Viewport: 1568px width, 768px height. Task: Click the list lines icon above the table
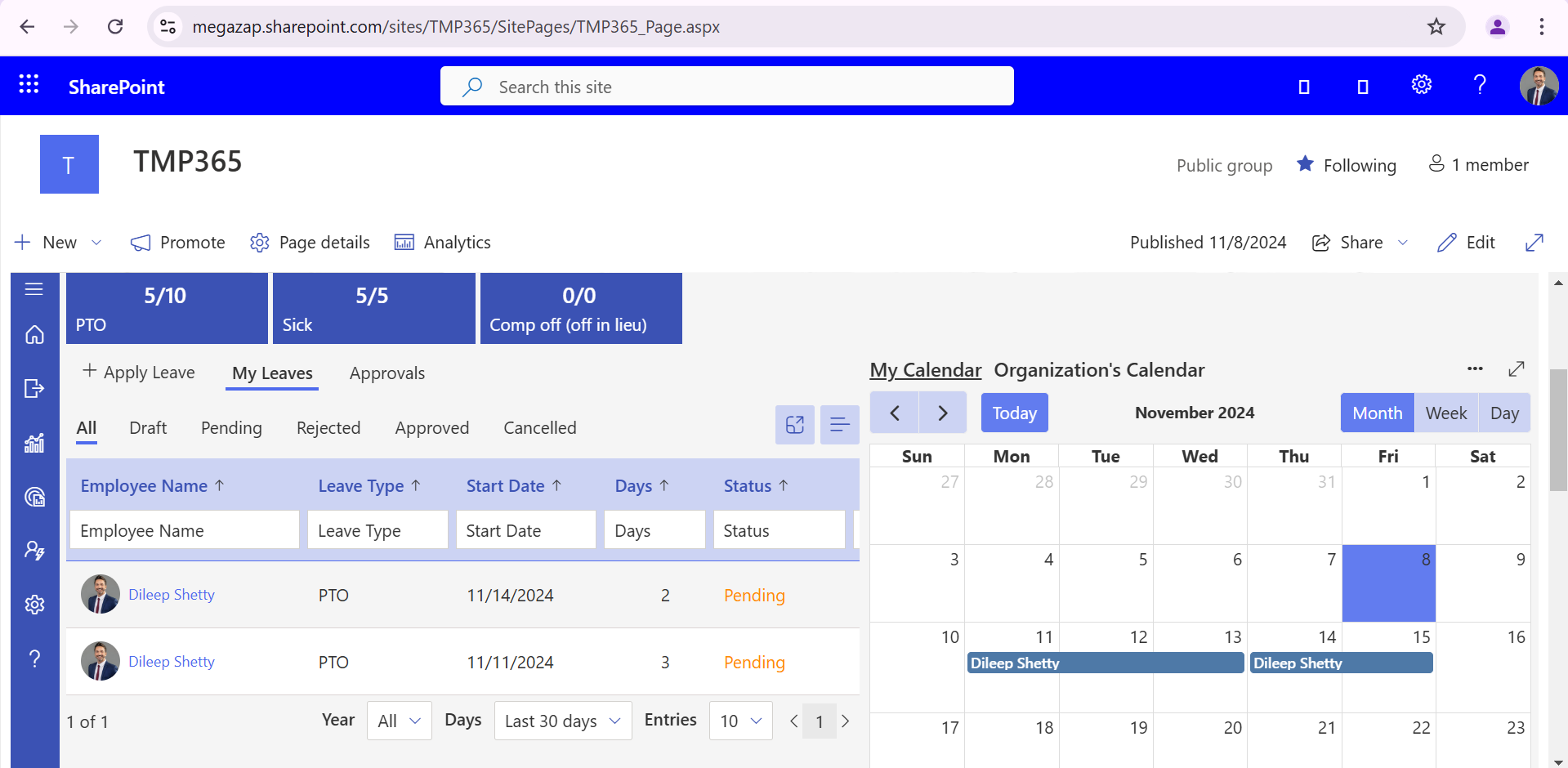[840, 425]
